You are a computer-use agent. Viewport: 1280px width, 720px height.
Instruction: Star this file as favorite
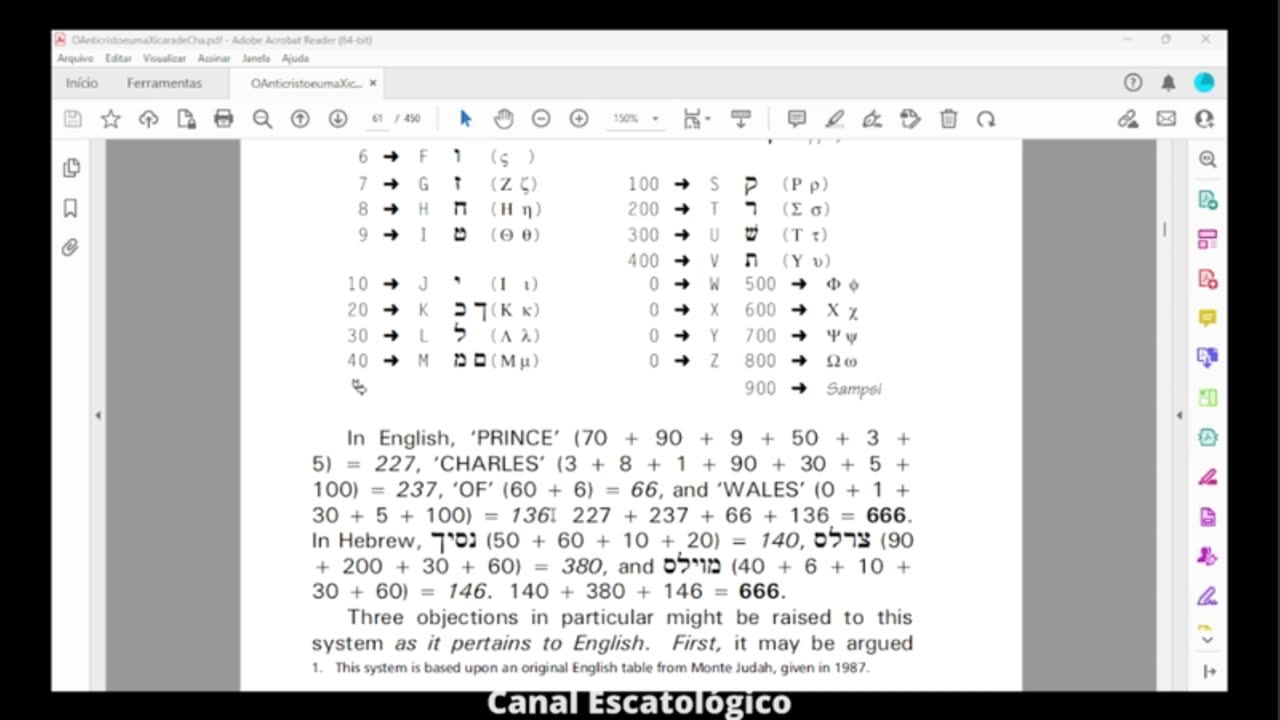[111, 119]
